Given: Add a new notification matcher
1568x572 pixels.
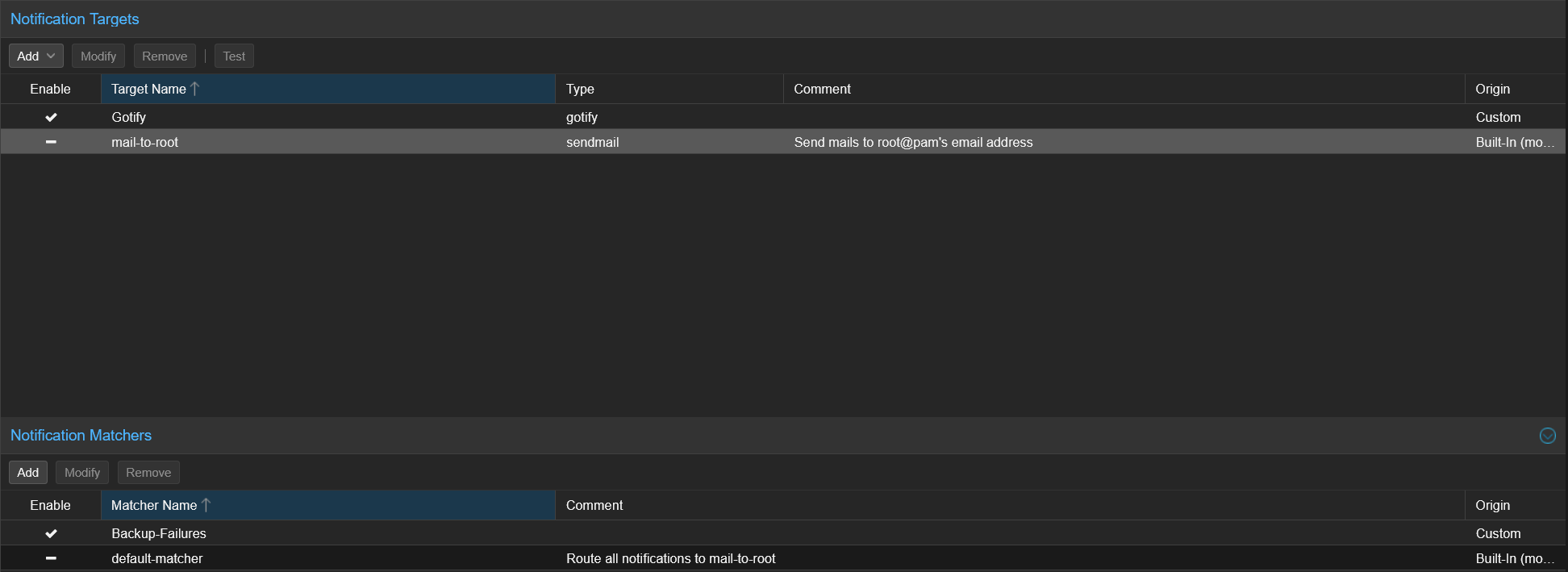Looking at the screenshot, I should (x=28, y=472).
